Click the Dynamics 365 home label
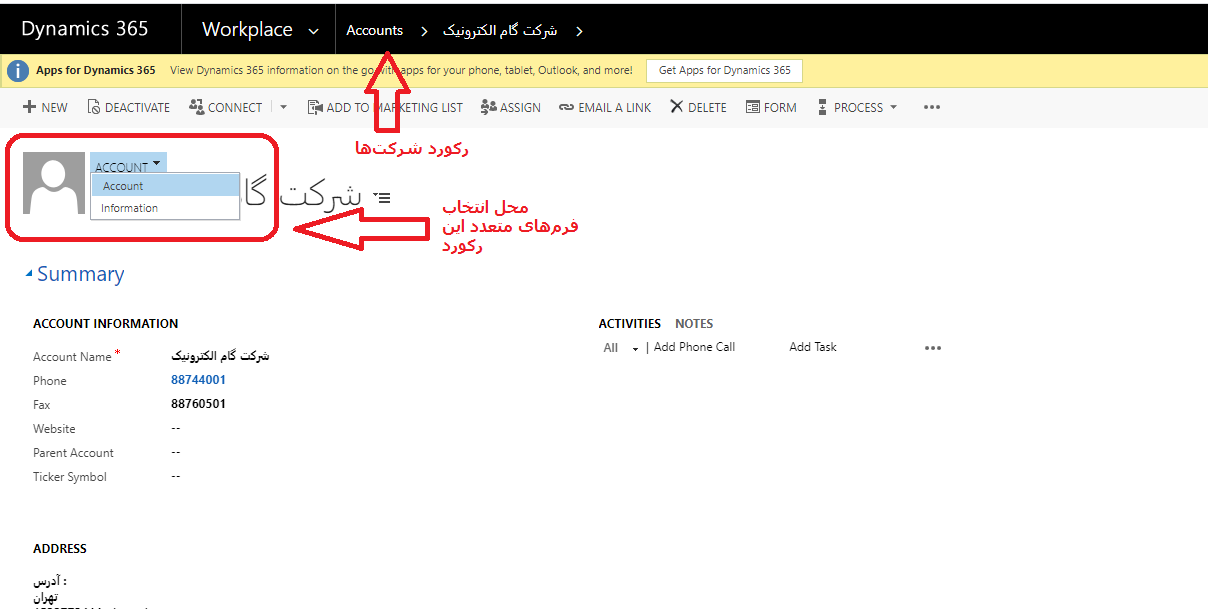Image resolution: width=1208 pixels, height=609 pixels. click(84, 29)
